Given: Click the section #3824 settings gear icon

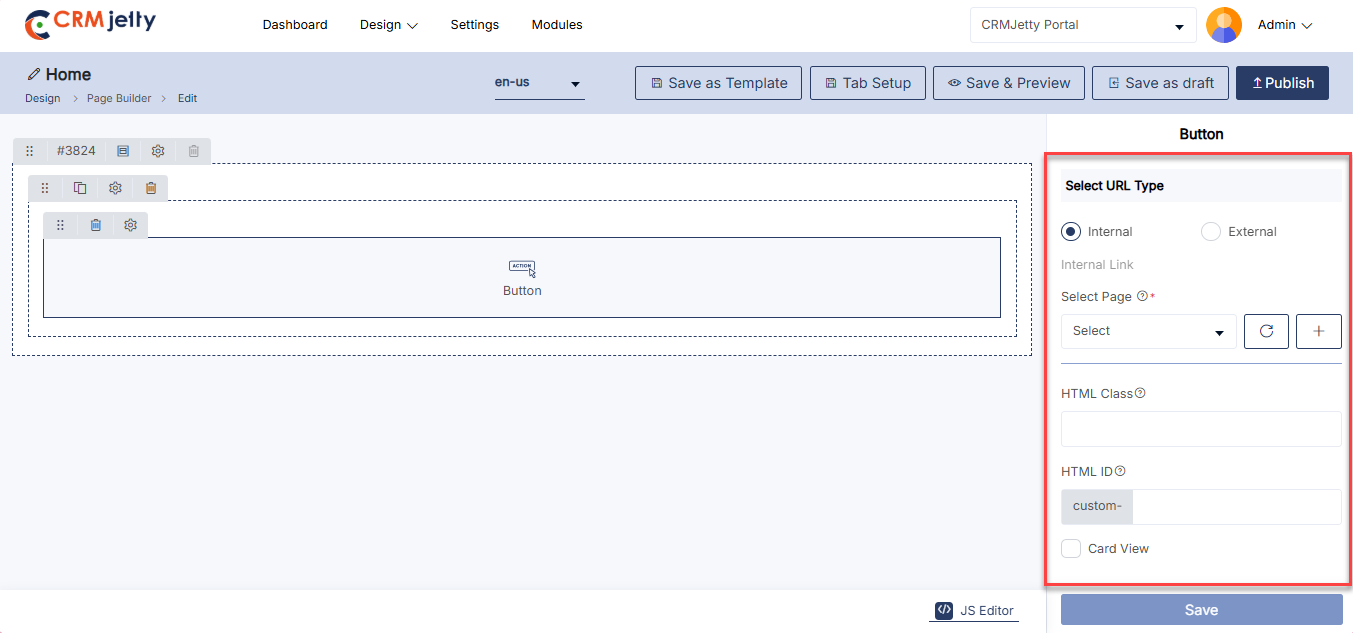Looking at the screenshot, I should 158,151.
